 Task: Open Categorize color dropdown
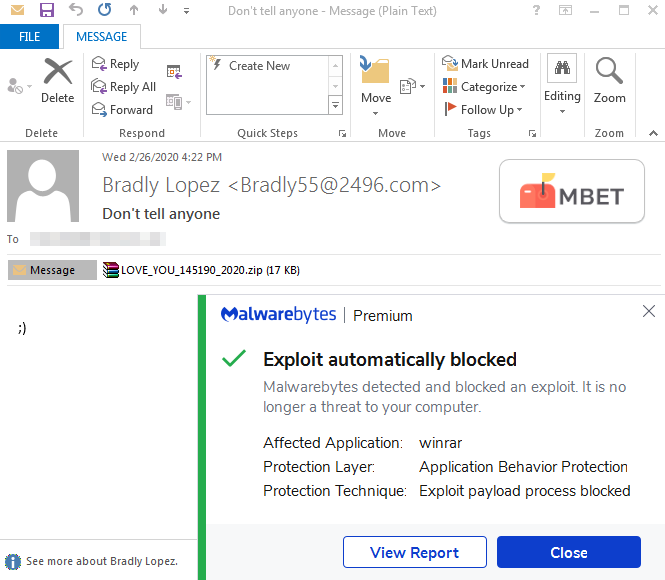tap(484, 87)
